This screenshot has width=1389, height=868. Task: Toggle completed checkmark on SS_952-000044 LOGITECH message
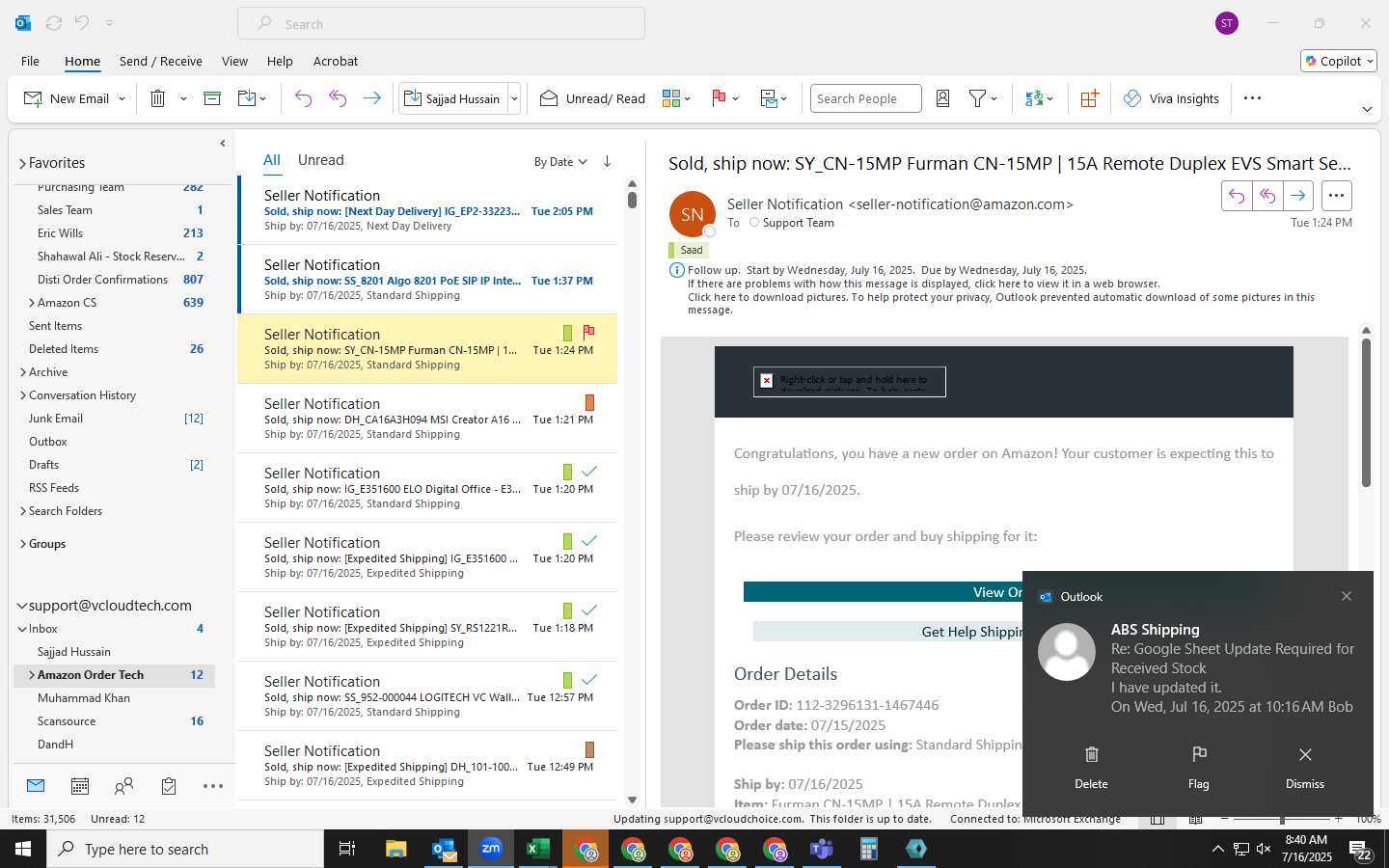(x=589, y=680)
